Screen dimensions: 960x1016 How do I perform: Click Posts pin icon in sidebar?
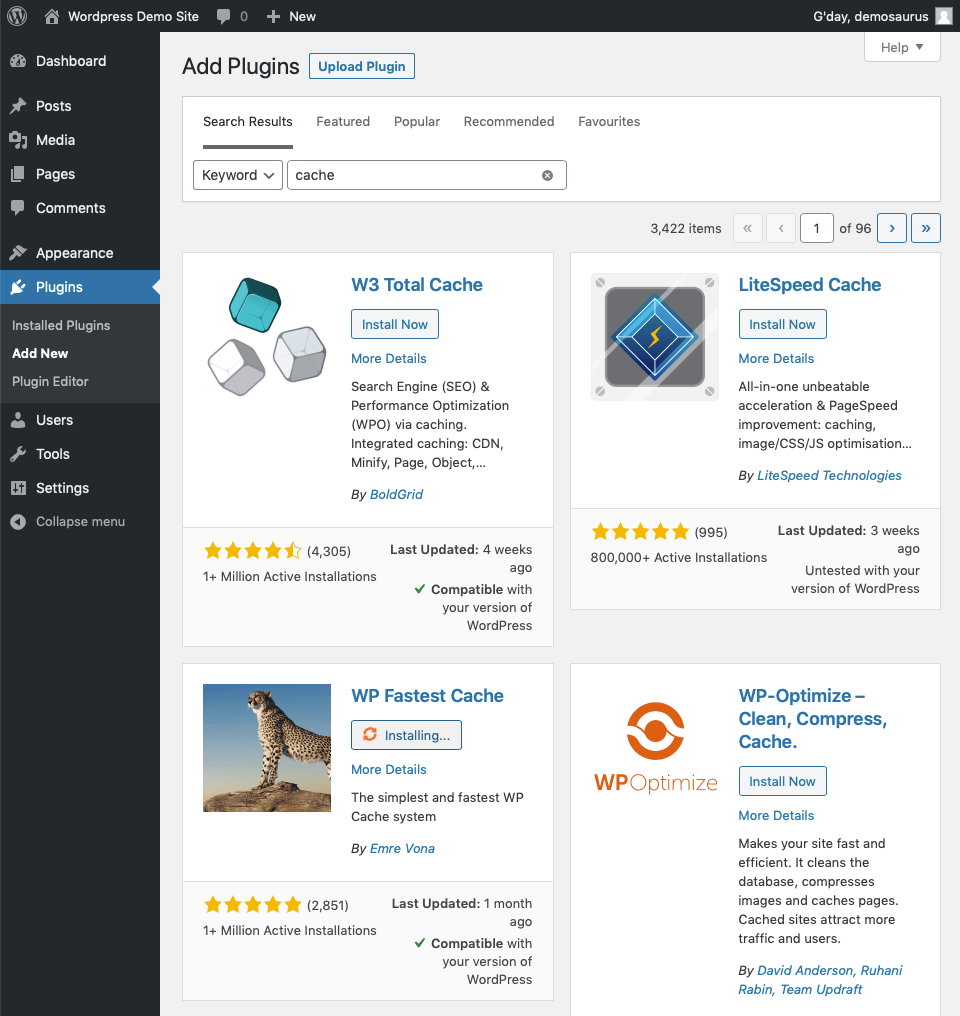(18, 106)
